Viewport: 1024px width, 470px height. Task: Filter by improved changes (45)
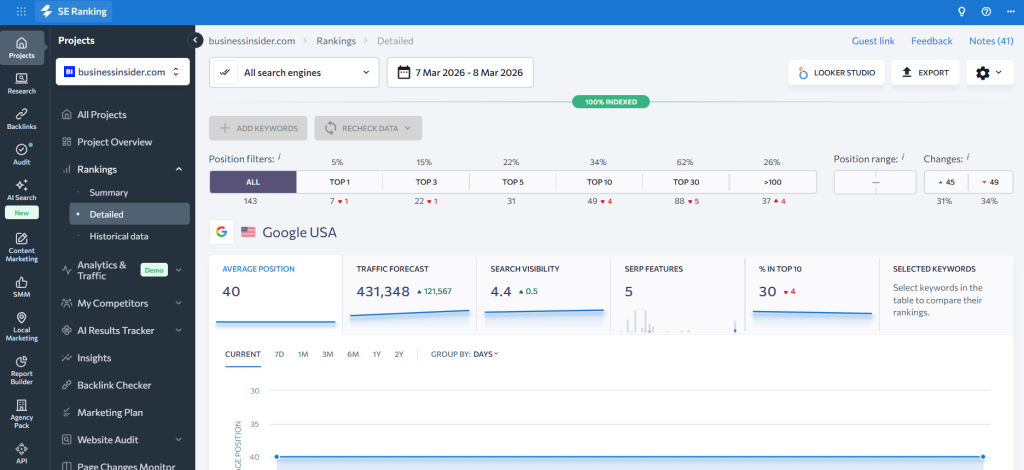tap(946, 182)
